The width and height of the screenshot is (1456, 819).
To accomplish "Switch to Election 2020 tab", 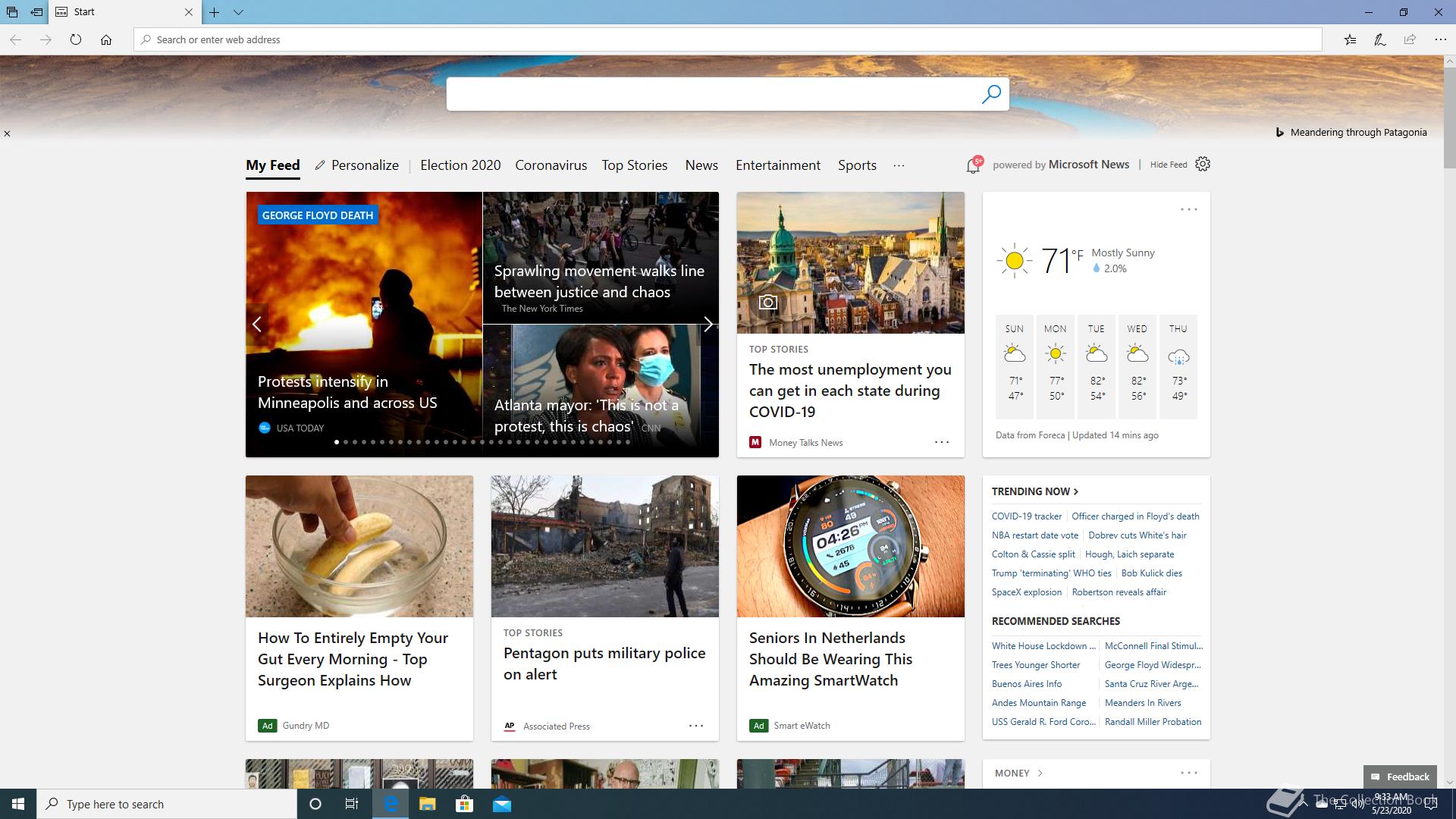I will [460, 165].
